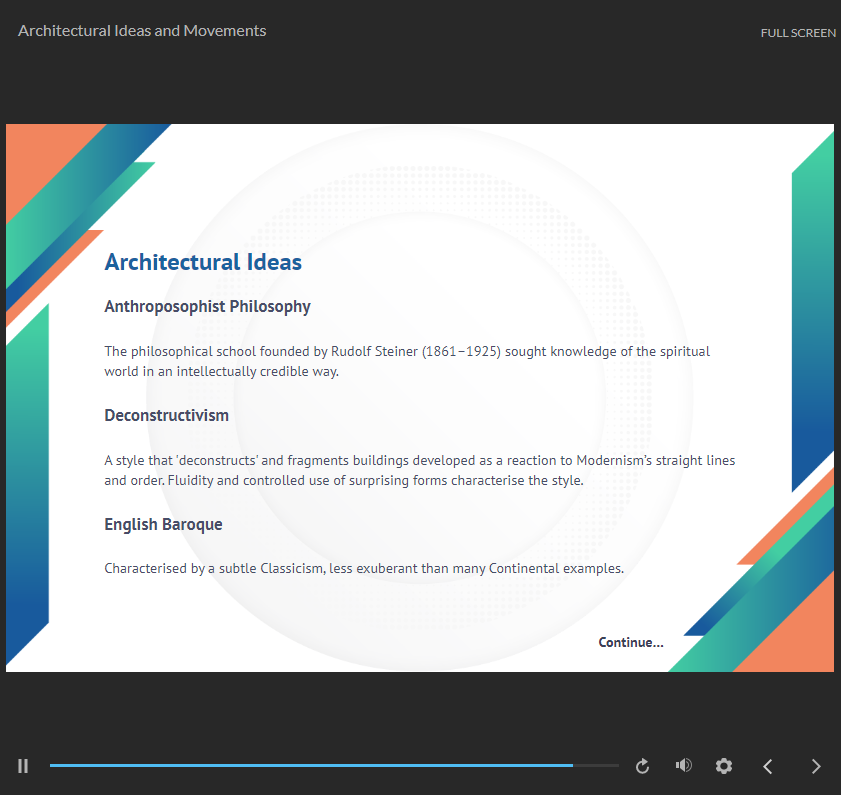Viewport: 841px width, 795px height.
Task: Select the Anthroposophist Philosophy heading
Action: point(207,307)
